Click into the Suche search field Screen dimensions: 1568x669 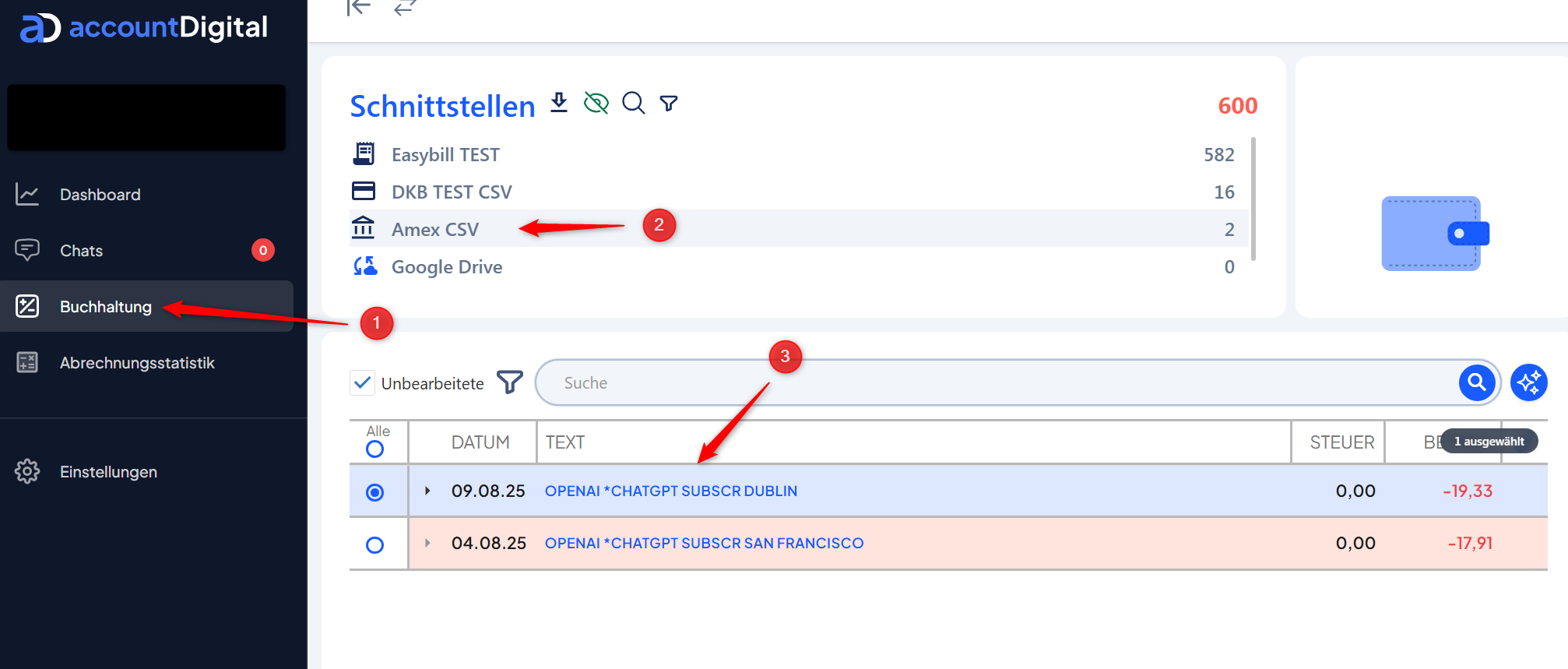click(997, 382)
